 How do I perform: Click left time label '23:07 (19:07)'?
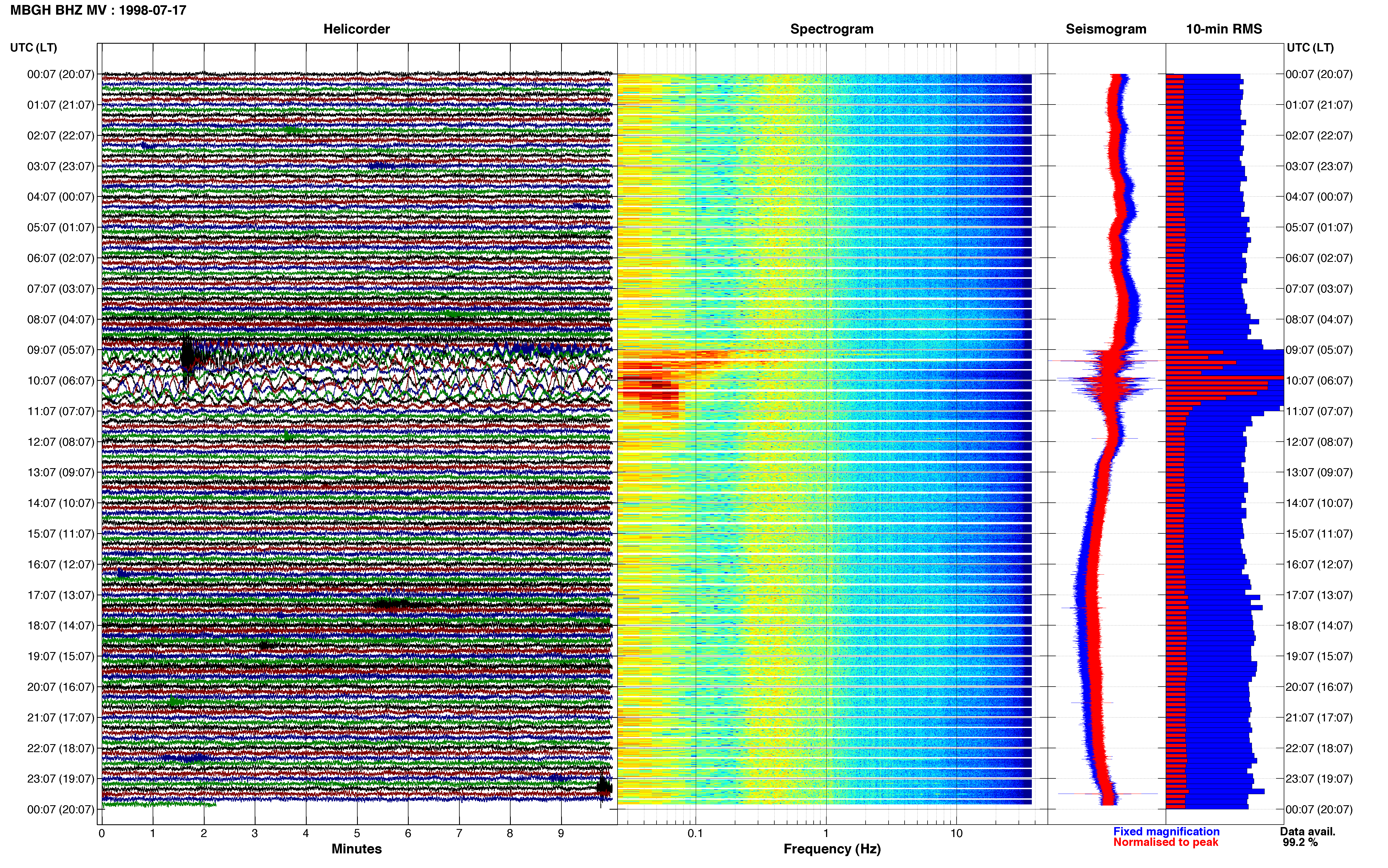coord(60,778)
